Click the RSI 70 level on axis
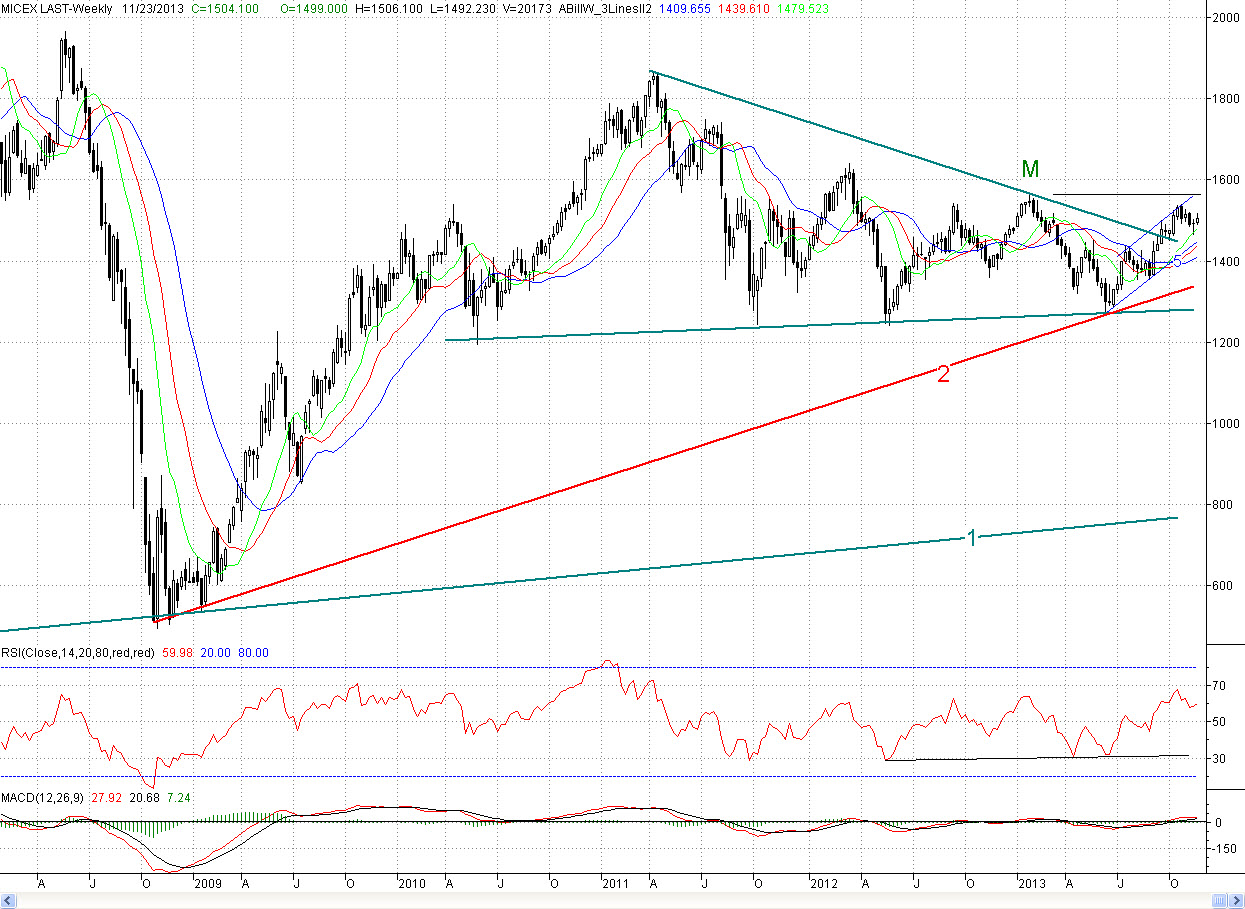The width and height of the screenshot is (1245, 909). (x=1219, y=686)
